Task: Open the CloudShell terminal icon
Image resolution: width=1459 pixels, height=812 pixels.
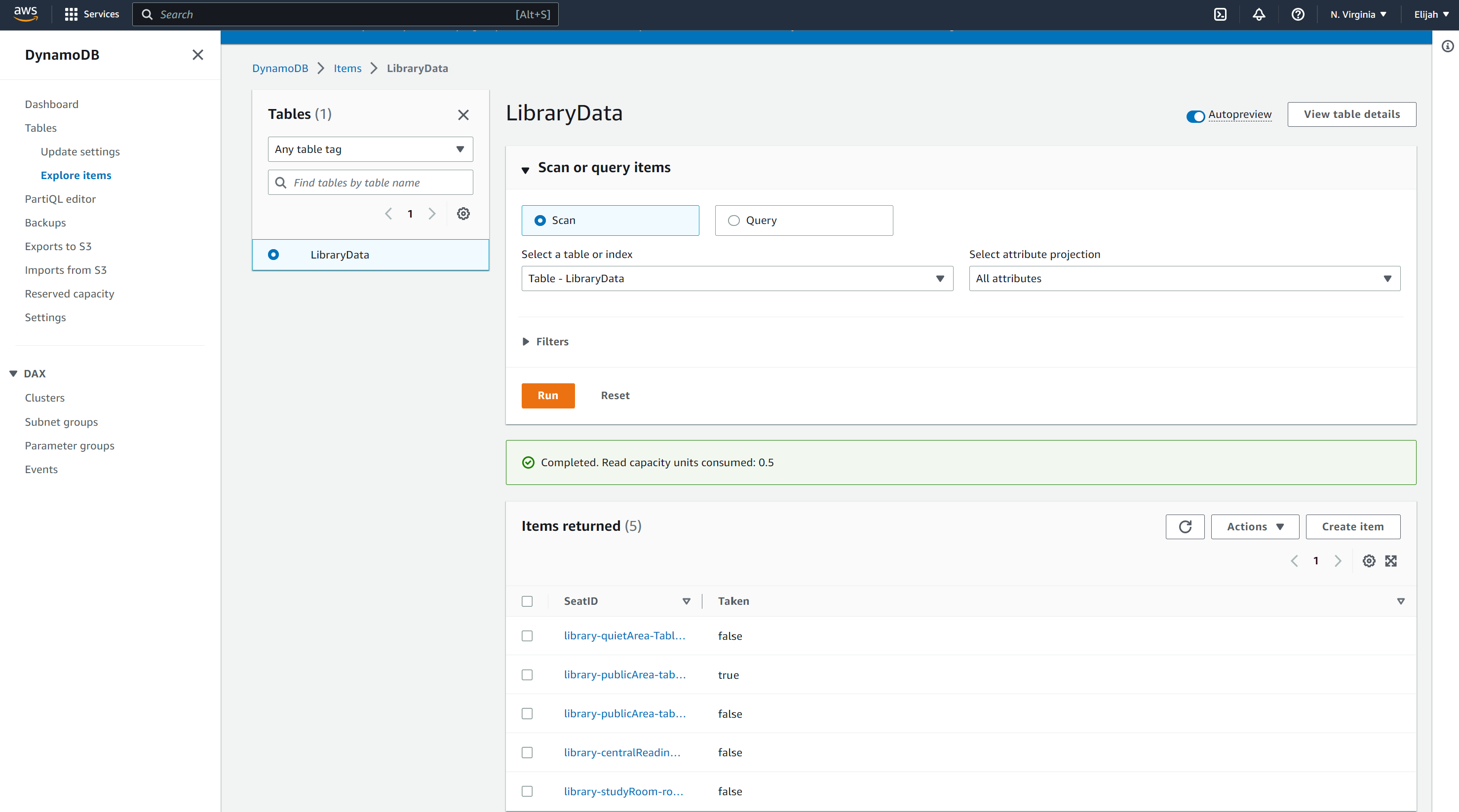Action: [x=1220, y=15]
